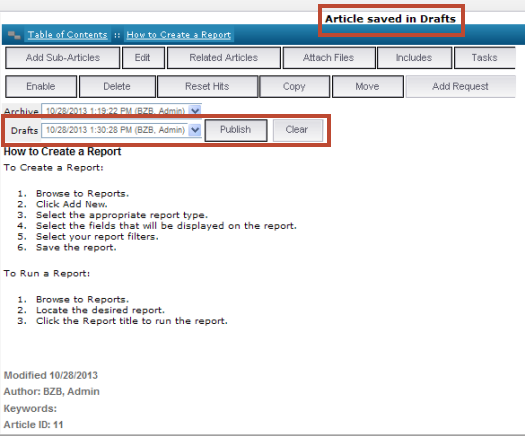Open the Tasks section
This screenshot has width=525, height=436.
(x=484, y=58)
